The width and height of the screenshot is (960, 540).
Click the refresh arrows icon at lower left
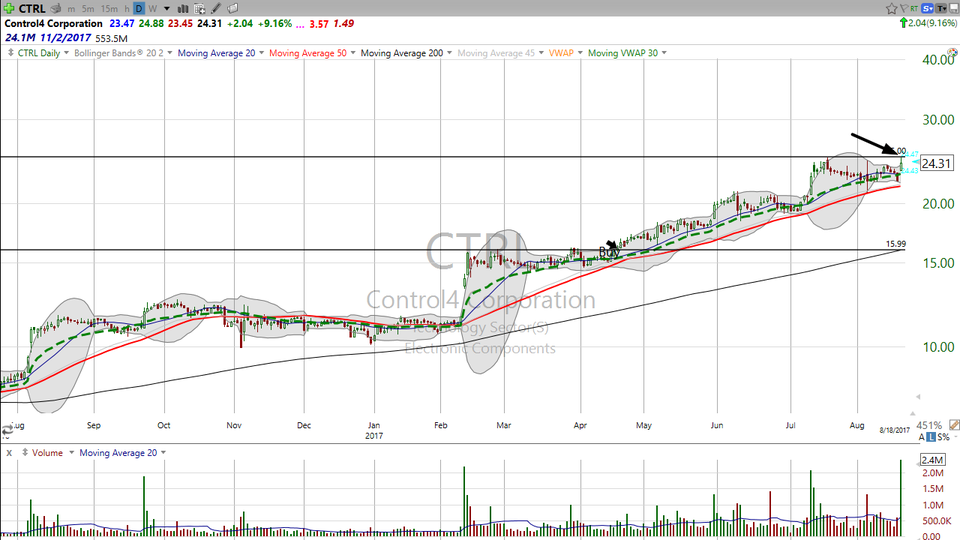(x=7, y=430)
